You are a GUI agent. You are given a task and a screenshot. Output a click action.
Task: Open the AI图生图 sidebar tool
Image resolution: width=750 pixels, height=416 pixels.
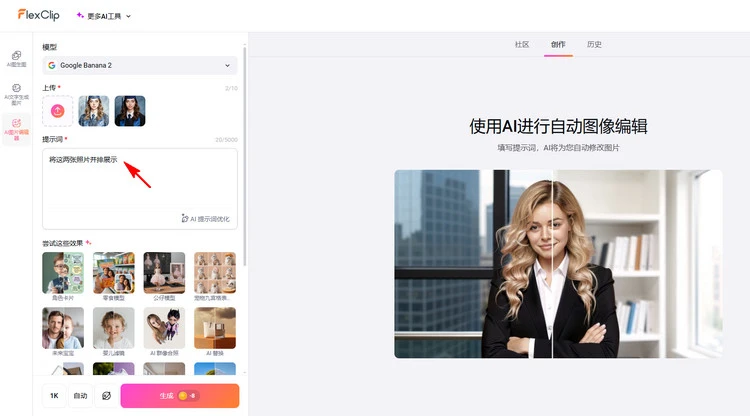pyautogui.click(x=16, y=58)
